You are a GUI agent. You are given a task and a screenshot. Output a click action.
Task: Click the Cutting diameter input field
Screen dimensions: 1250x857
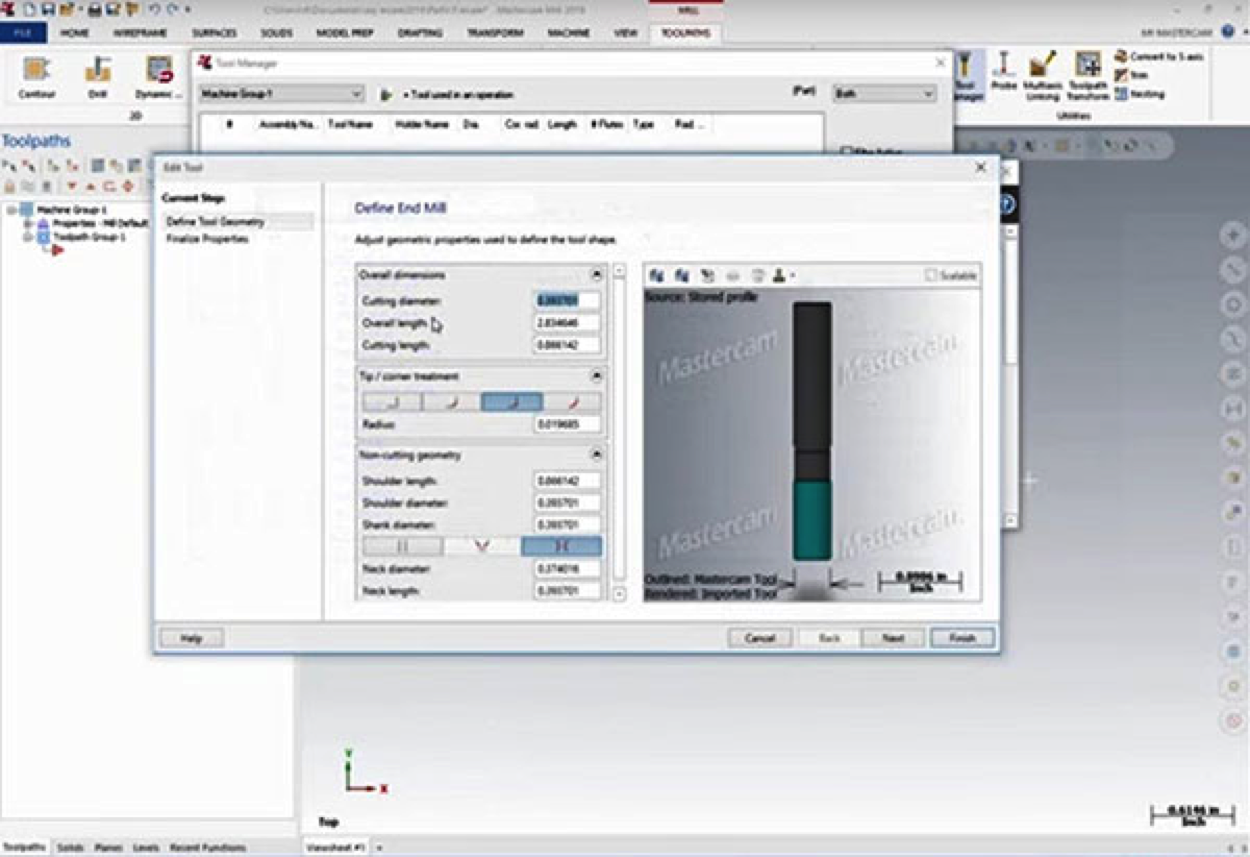(568, 301)
